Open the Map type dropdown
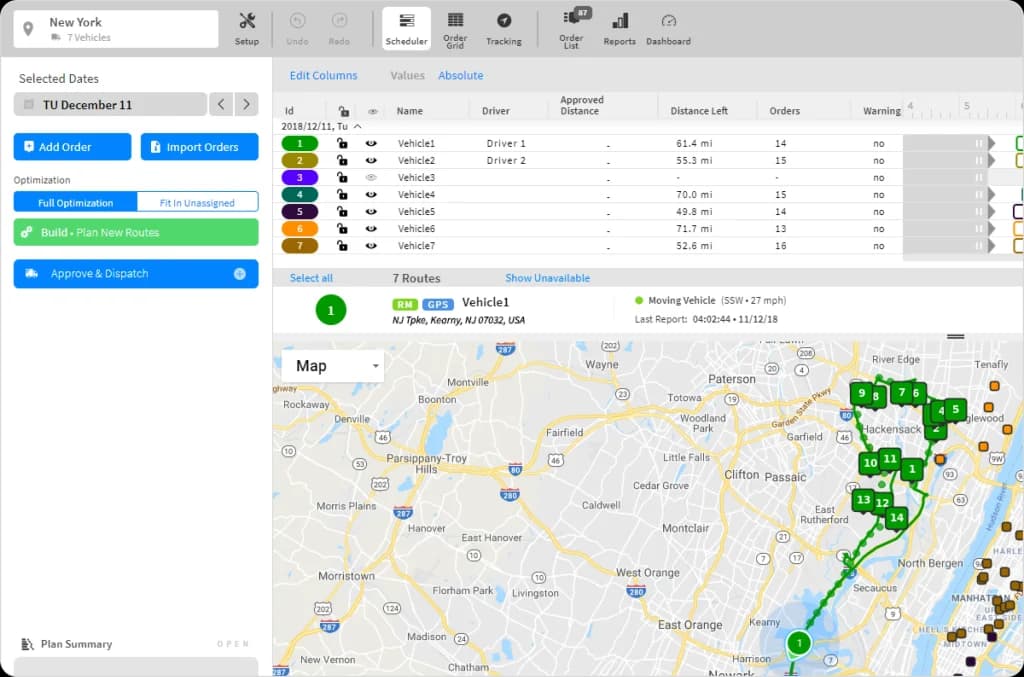 point(333,365)
